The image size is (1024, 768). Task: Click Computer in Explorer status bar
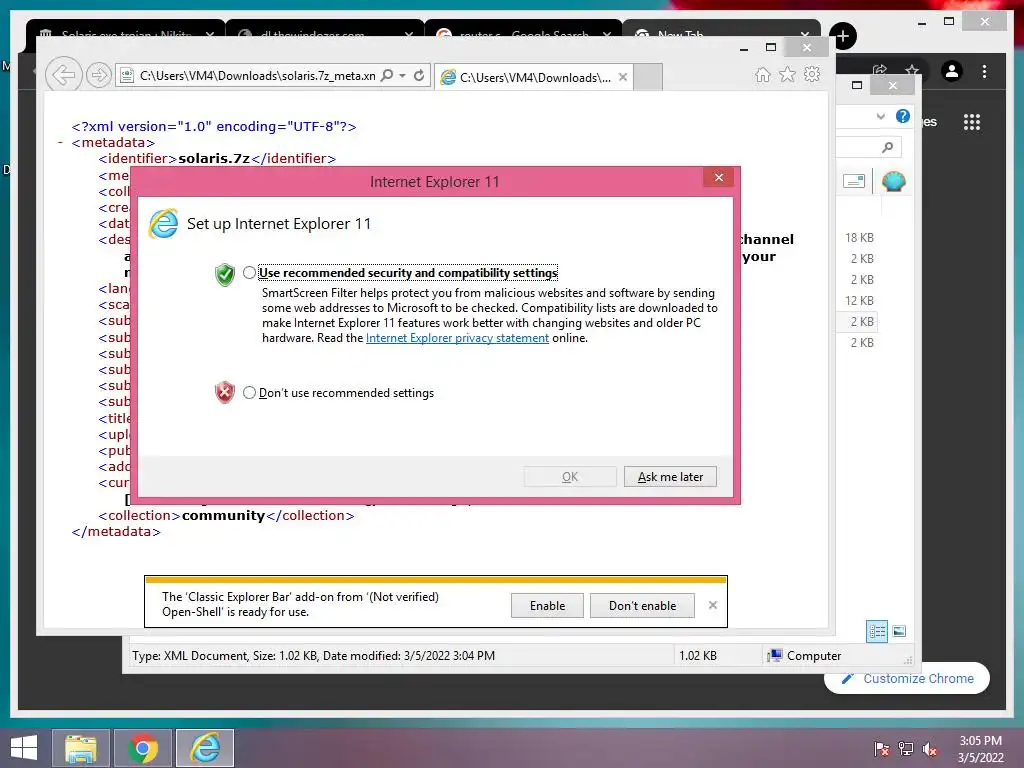click(x=805, y=656)
